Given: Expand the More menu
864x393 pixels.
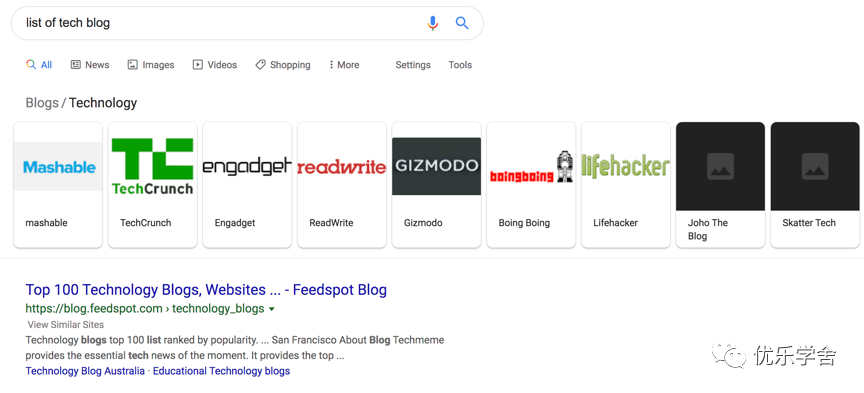Looking at the screenshot, I should (x=344, y=65).
